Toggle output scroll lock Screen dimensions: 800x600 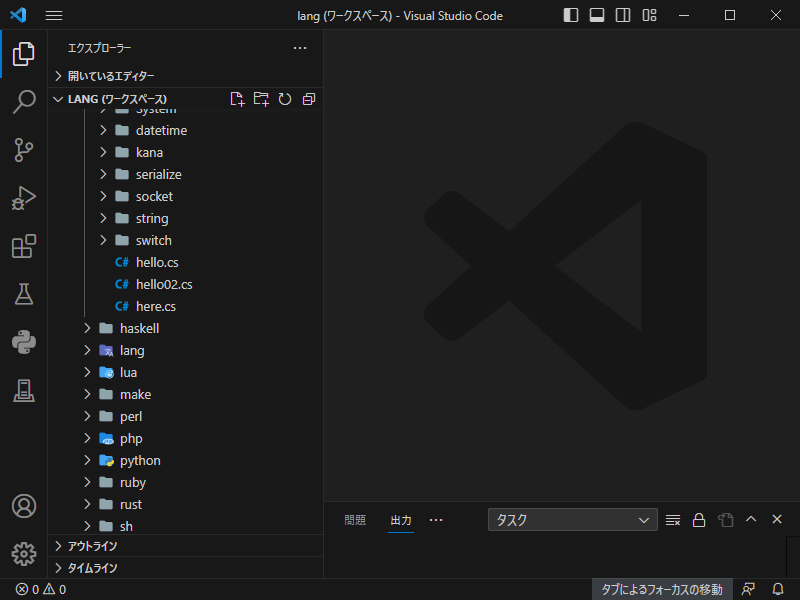[x=698, y=520]
